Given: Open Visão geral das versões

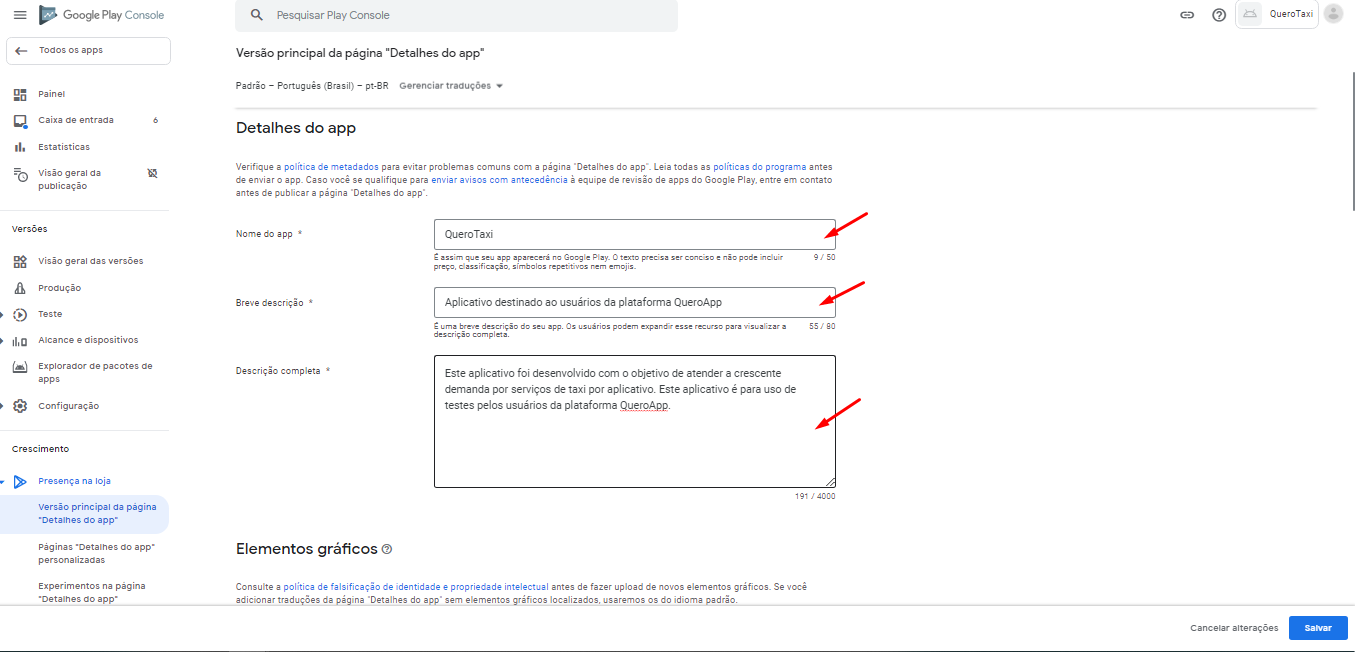Looking at the screenshot, I should [x=91, y=261].
